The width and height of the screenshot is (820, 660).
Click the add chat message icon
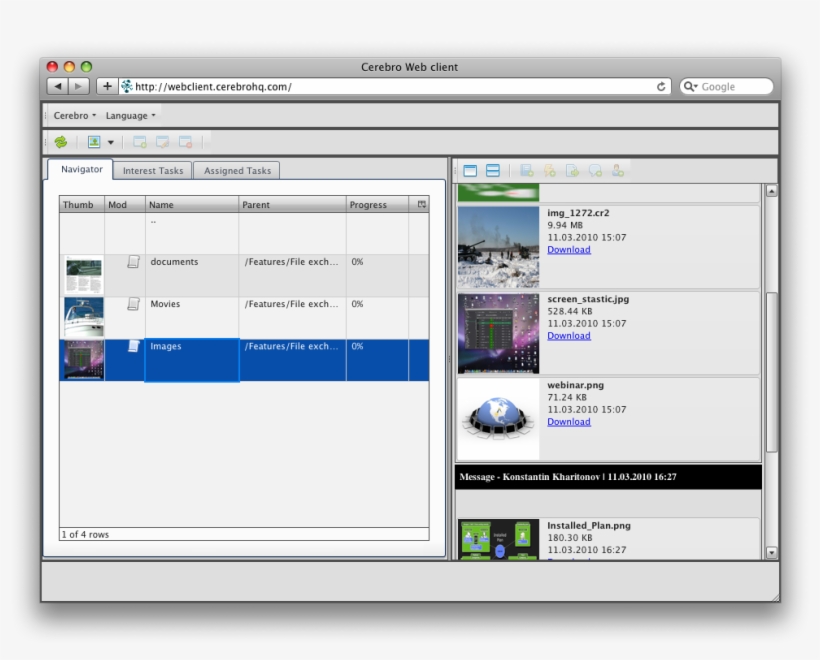[595, 171]
